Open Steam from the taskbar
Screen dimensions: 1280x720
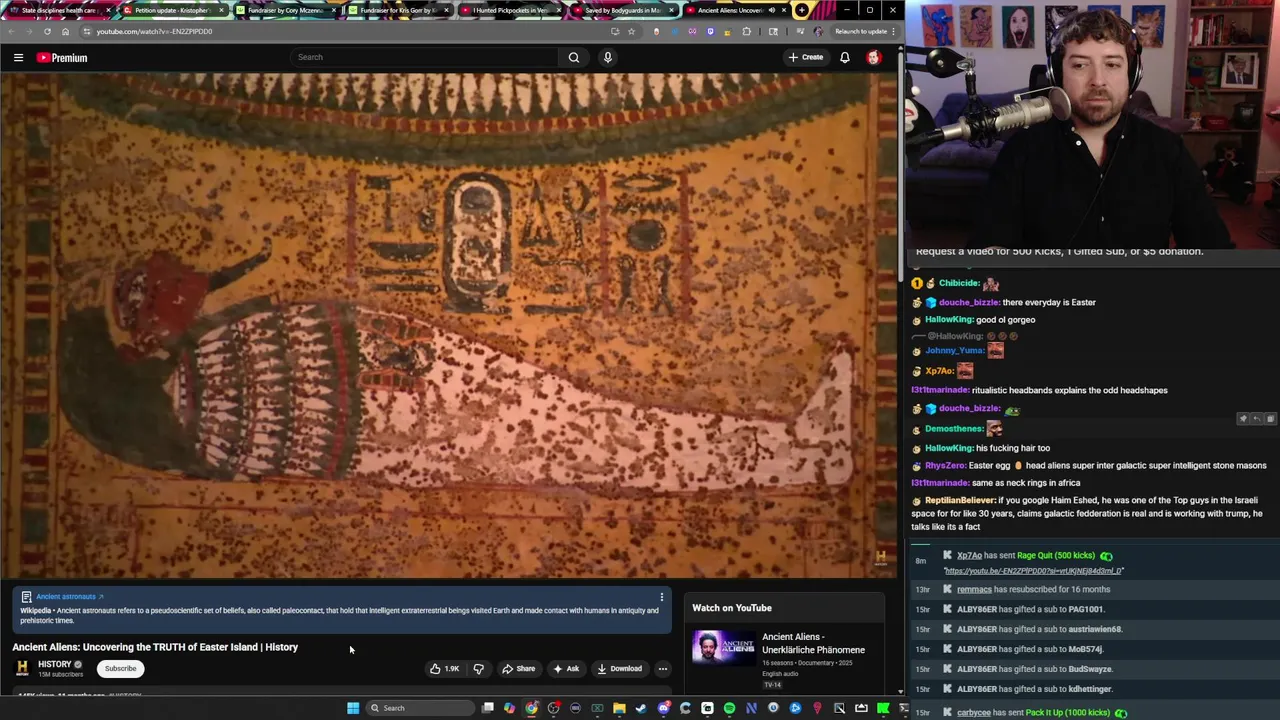point(641,708)
